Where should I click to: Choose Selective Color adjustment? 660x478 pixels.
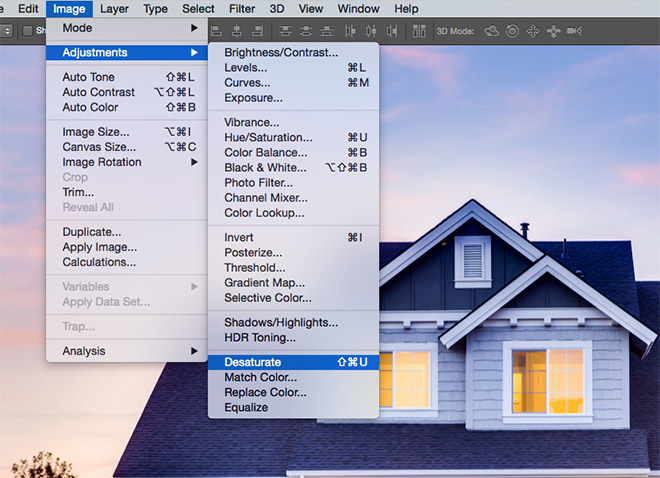tap(293, 298)
